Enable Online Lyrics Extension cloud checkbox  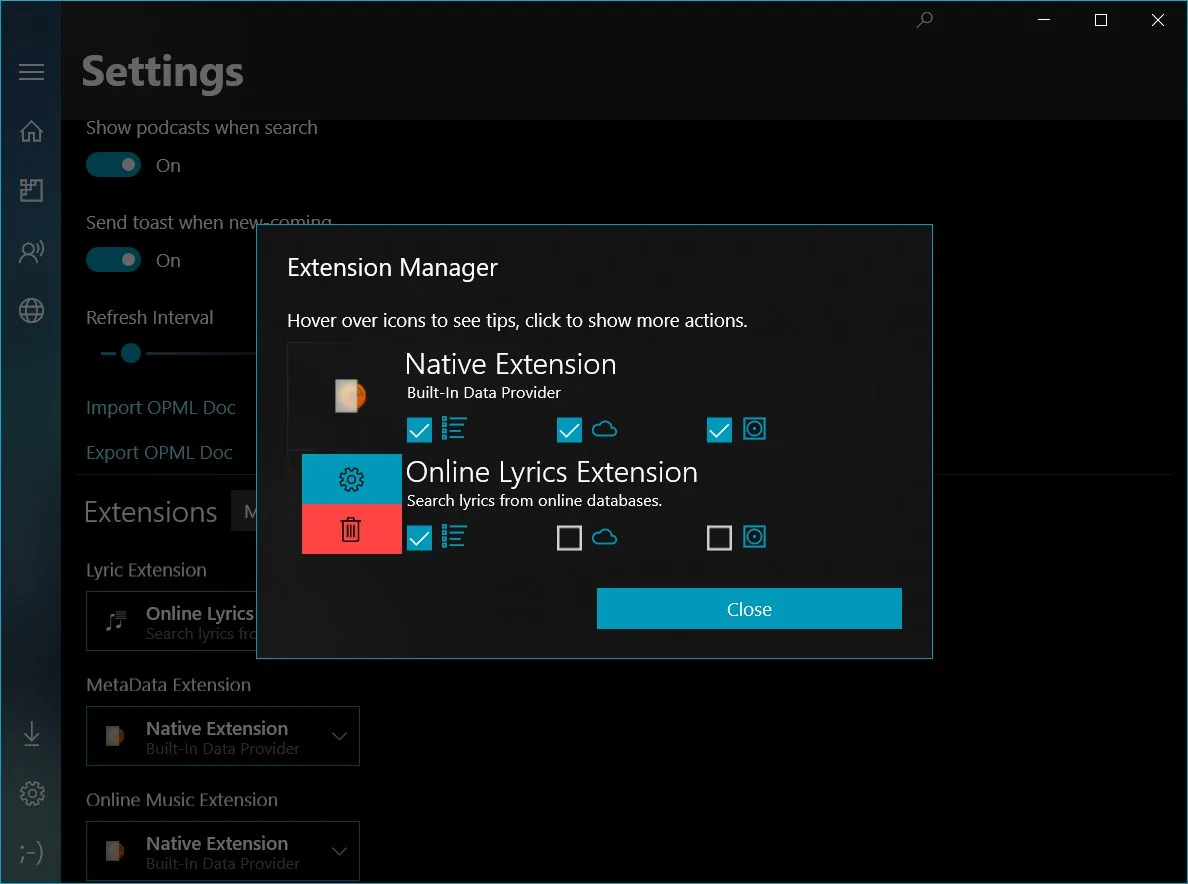pos(569,538)
